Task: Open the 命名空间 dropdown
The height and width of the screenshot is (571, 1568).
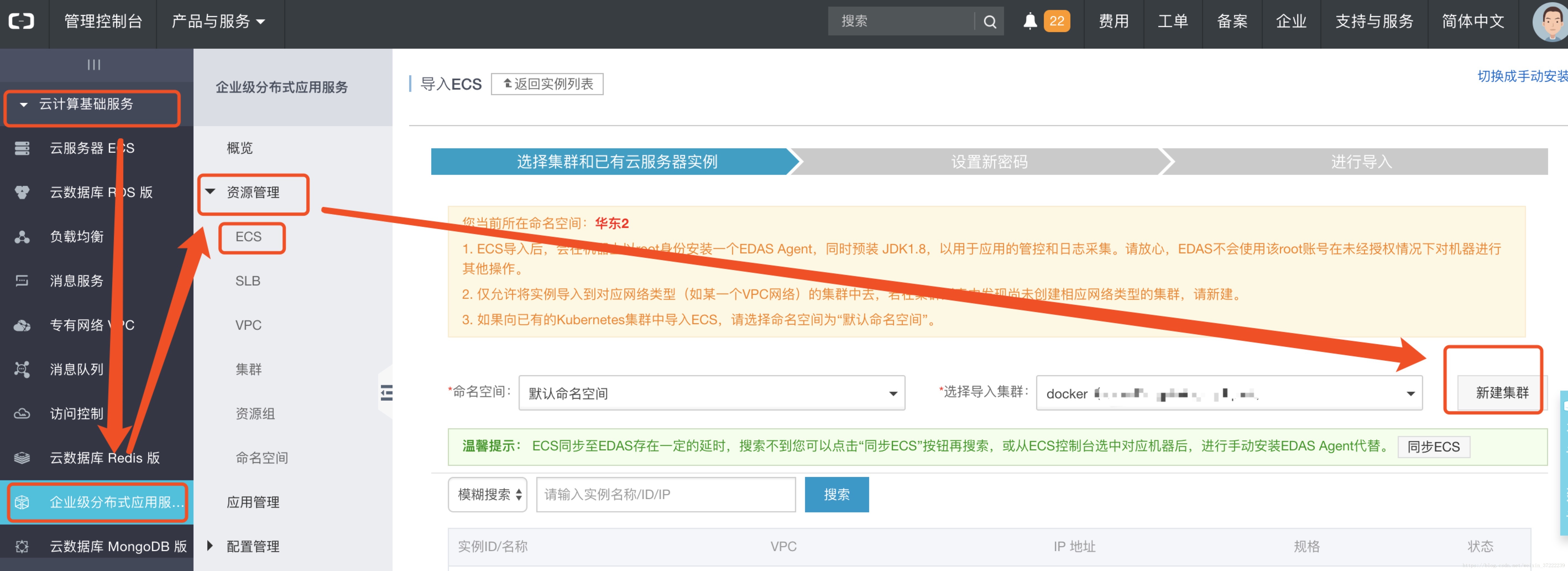Action: pos(712,393)
